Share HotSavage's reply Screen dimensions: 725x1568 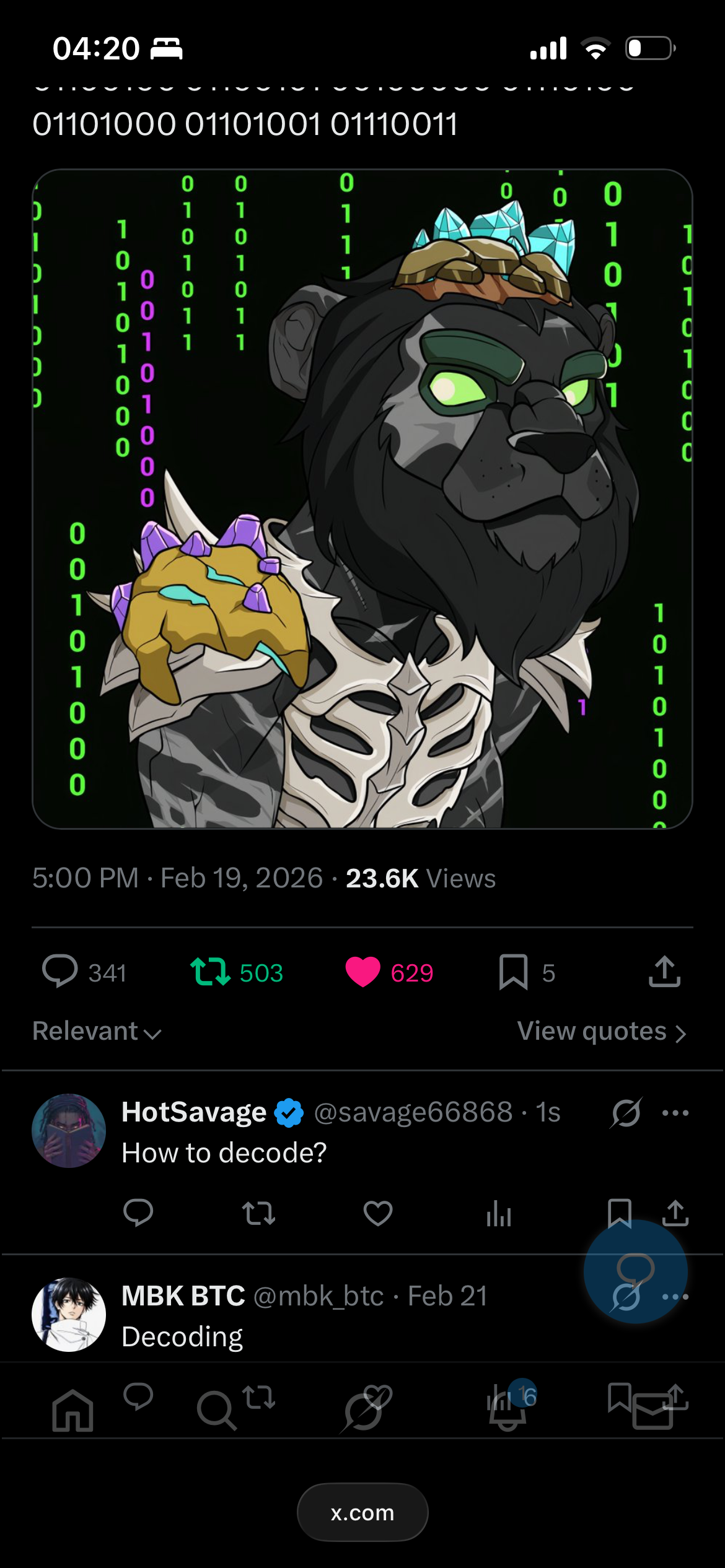coord(675,1213)
